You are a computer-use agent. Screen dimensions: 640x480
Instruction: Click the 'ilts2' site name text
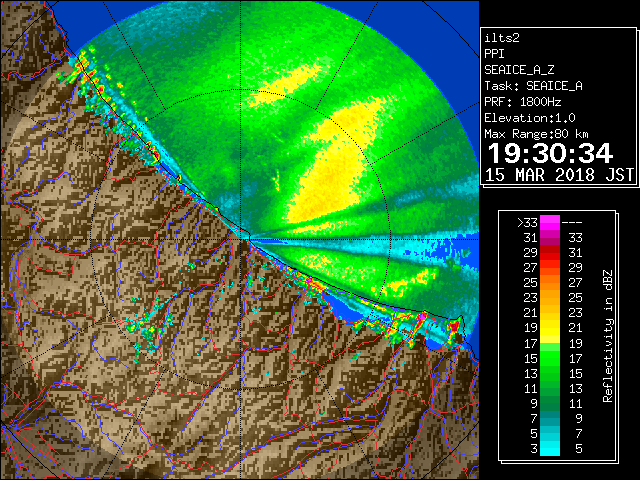pos(502,38)
